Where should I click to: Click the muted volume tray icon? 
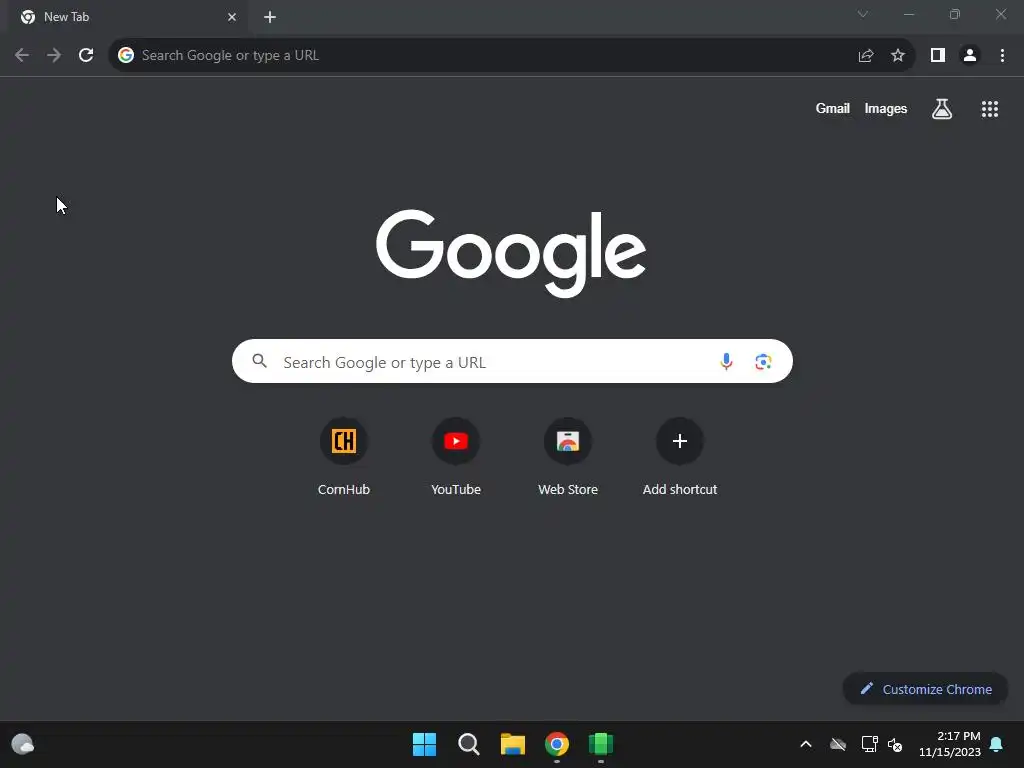point(895,744)
